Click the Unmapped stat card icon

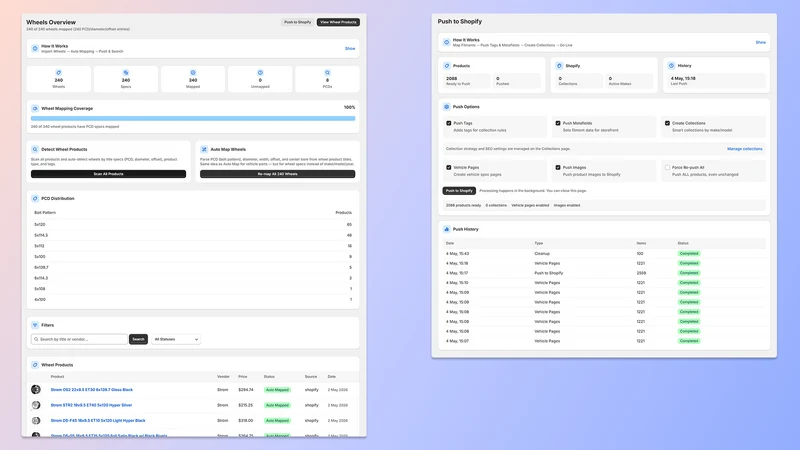click(260, 72)
